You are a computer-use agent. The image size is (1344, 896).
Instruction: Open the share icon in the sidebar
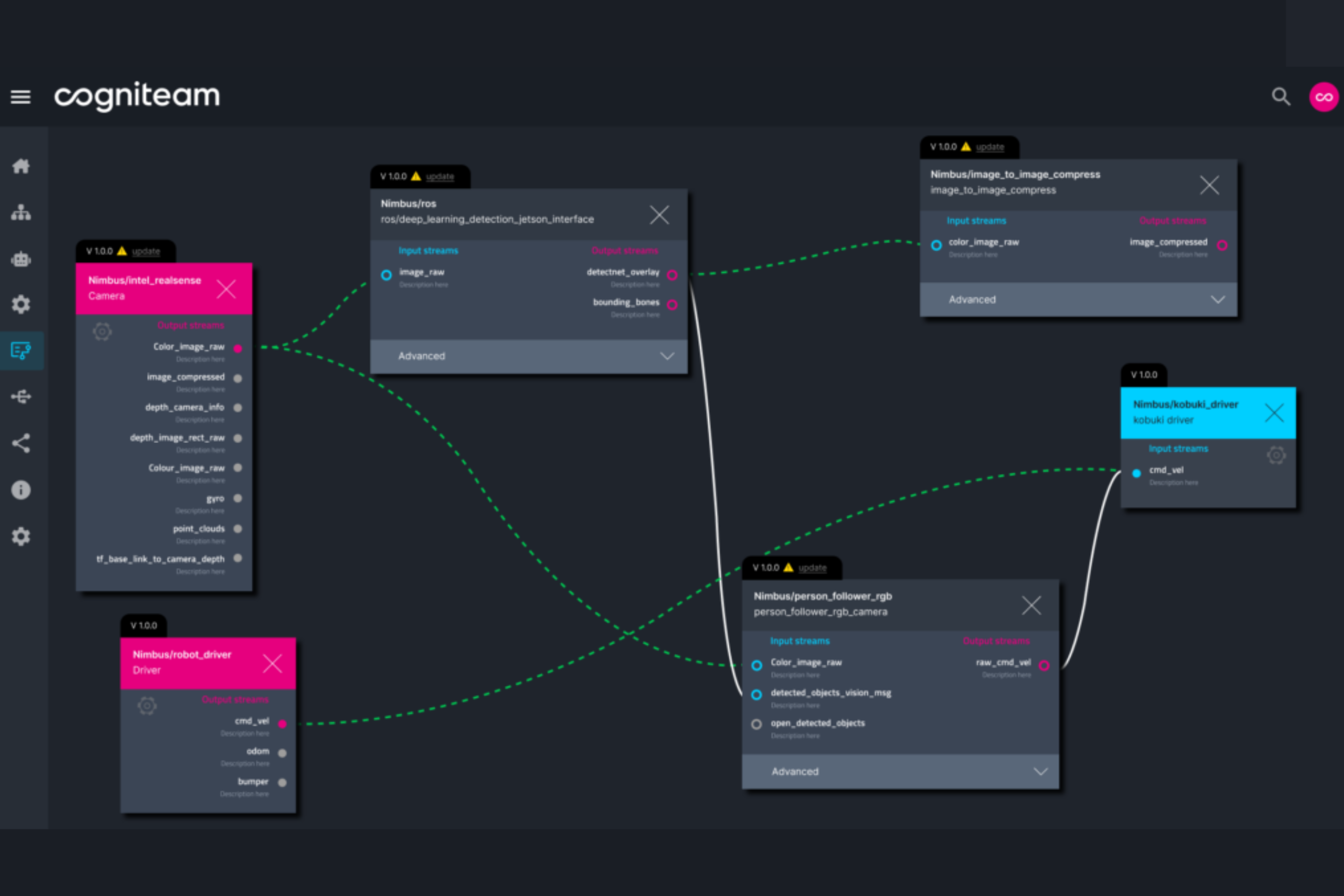(x=21, y=444)
